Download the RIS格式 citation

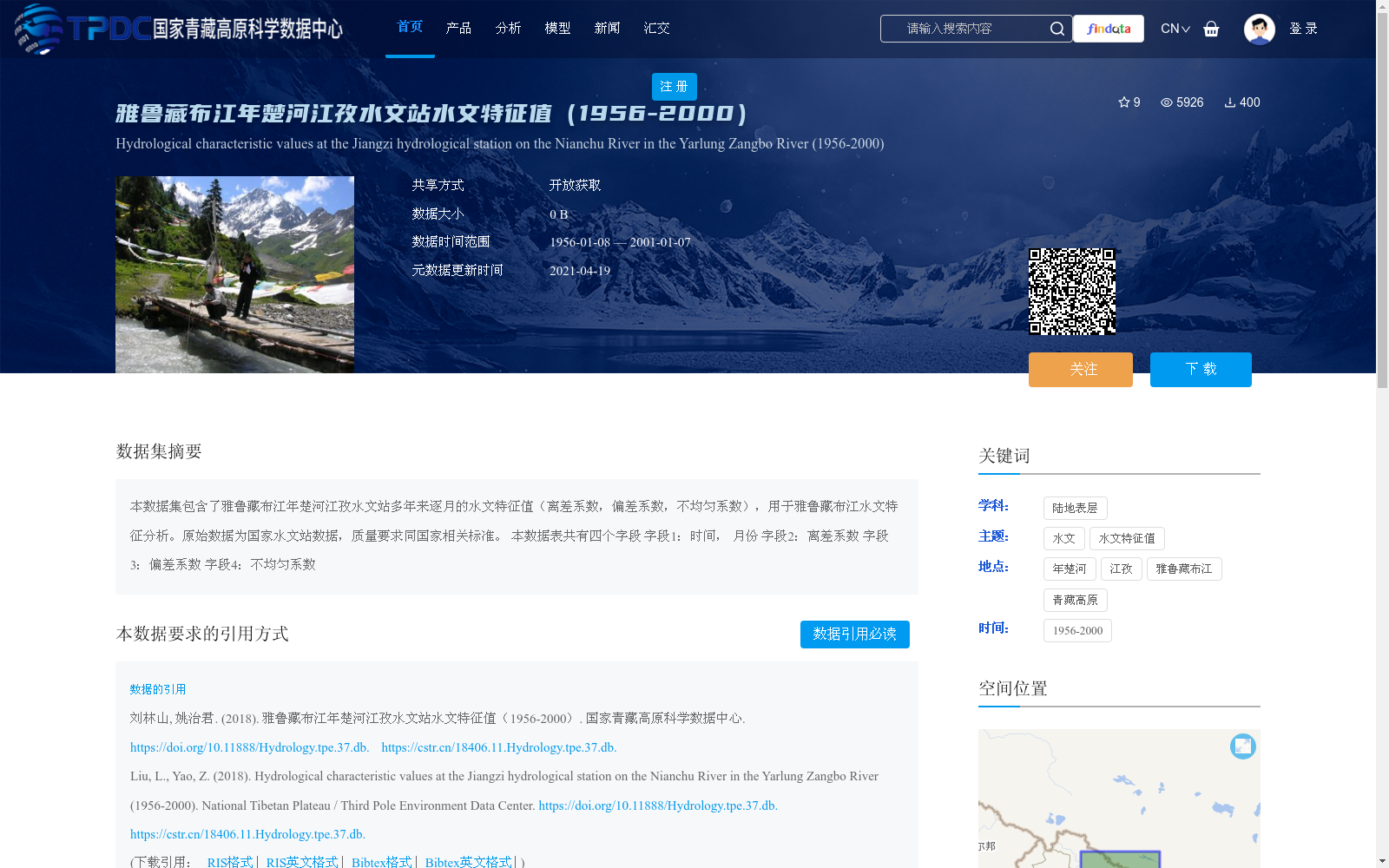(x=230, y=862)
